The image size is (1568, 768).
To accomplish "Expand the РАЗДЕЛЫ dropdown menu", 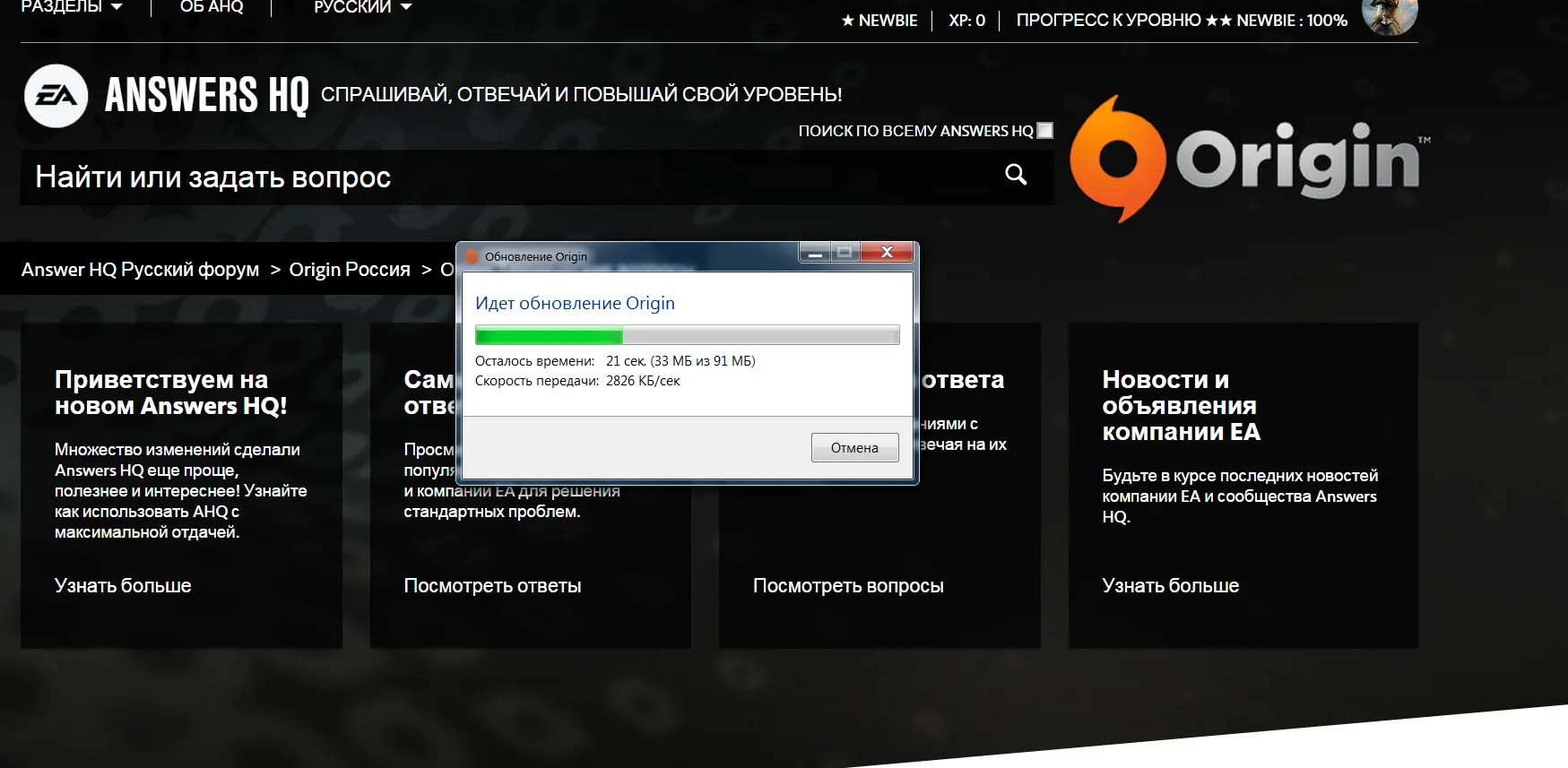I will tap(72, 7).
